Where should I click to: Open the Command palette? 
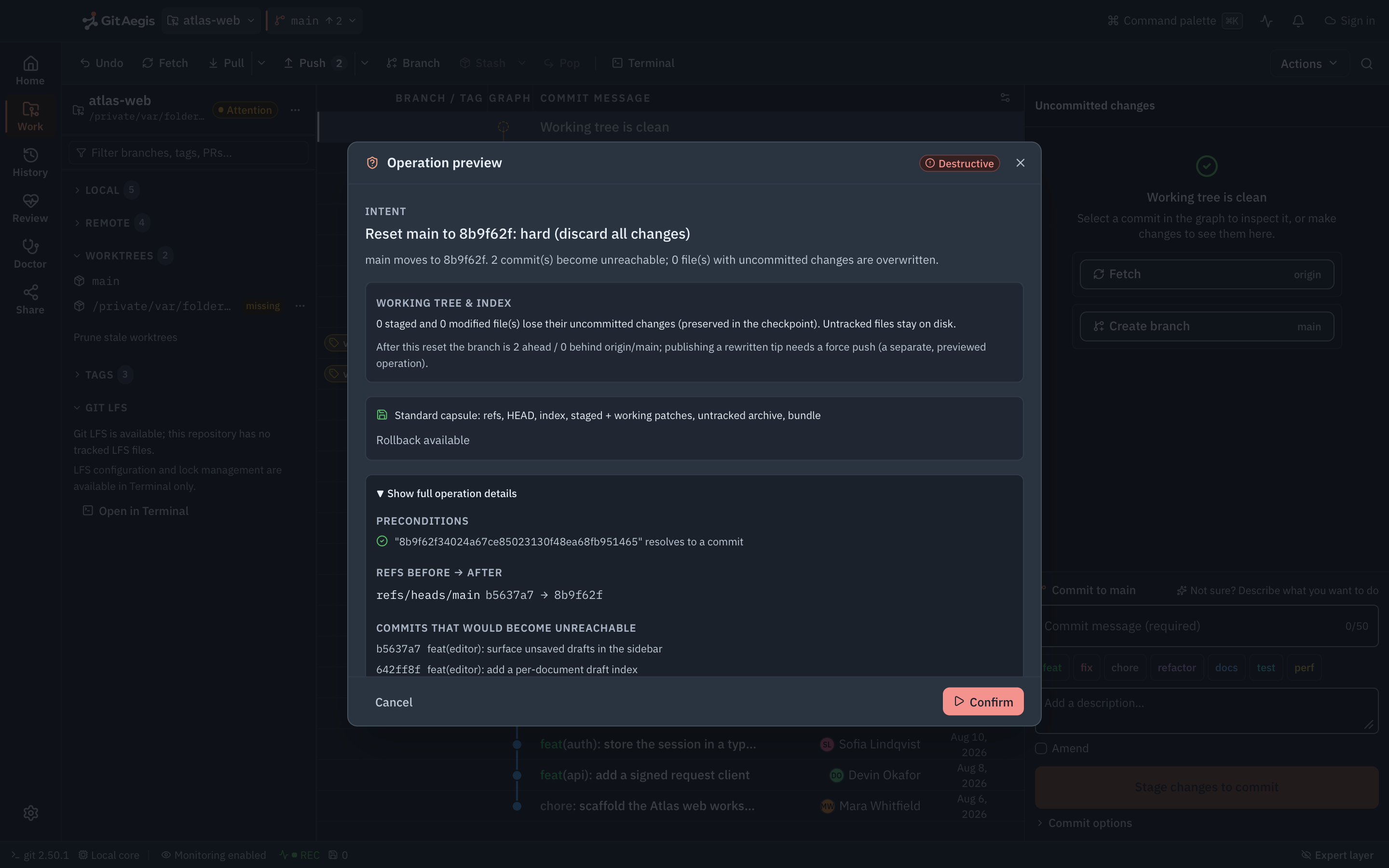click(x=1175, y=21)
